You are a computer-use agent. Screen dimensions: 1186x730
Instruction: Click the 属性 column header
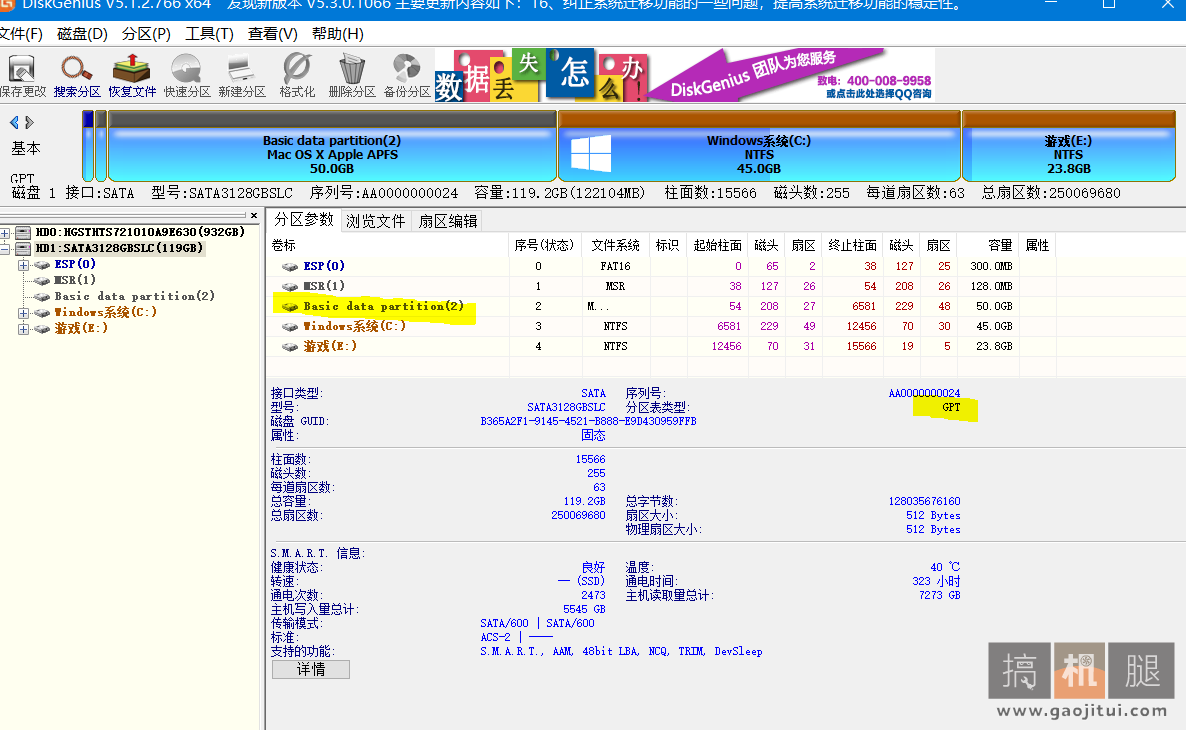coord(1037,245)
